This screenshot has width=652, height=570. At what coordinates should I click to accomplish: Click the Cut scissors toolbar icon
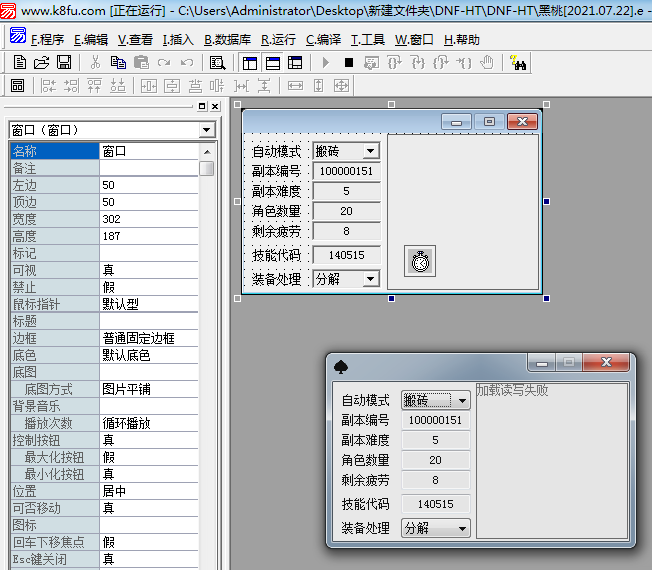[x=95, y=63]
